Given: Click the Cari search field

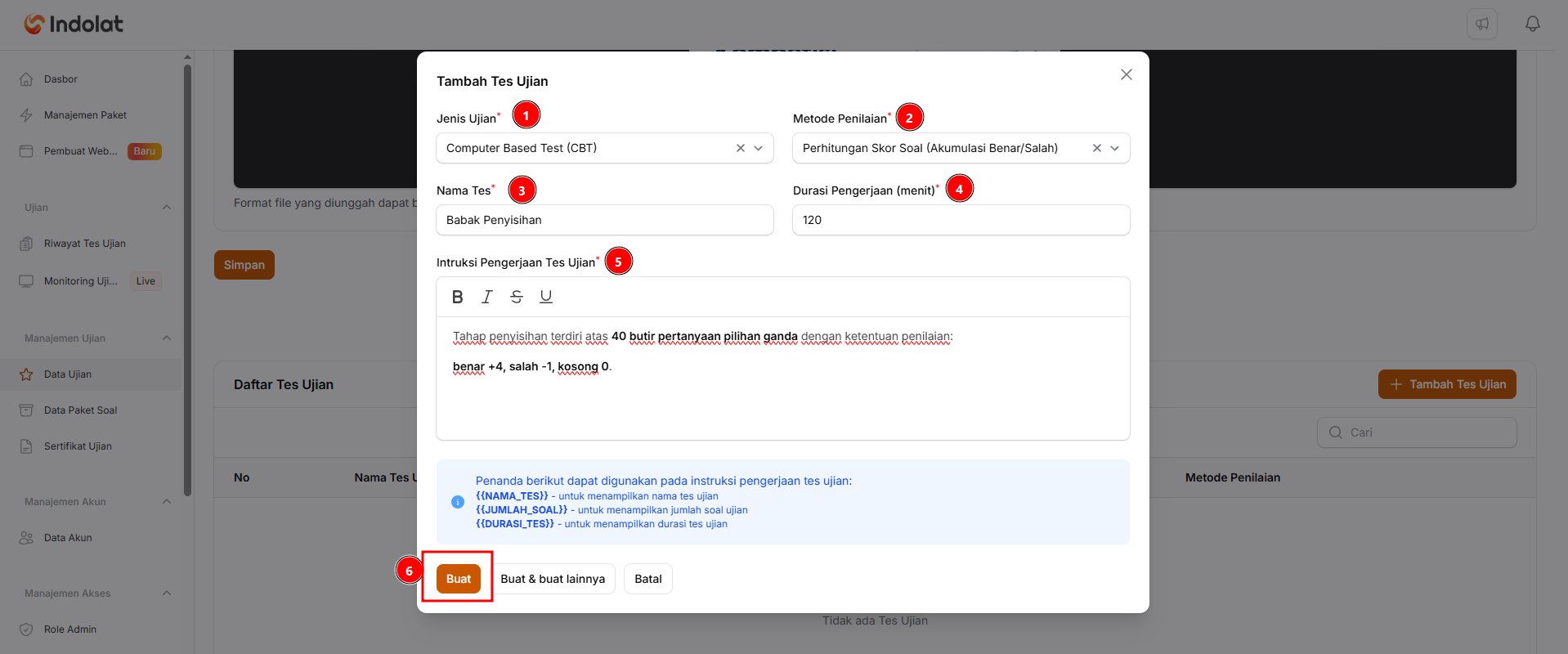Looking at the screenshot, I should pos(1417,432).
